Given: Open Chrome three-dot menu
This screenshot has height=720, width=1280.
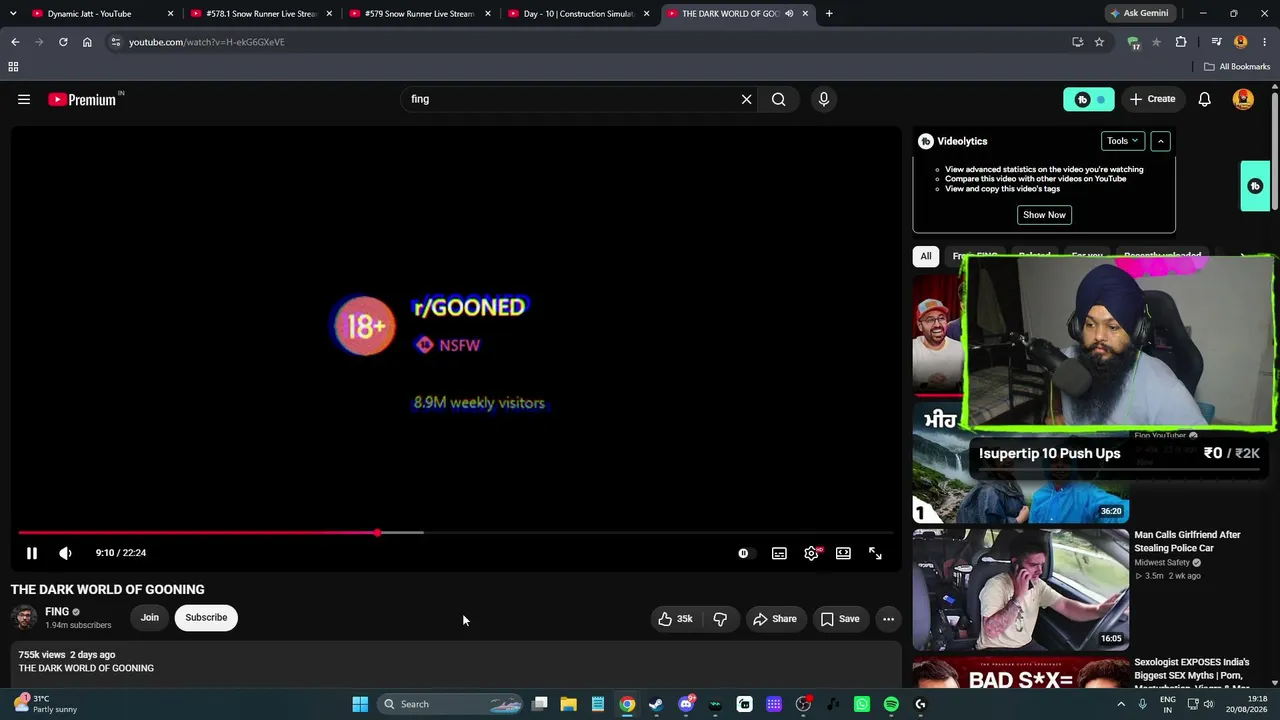Looking at the screenshot, I should (1265, 42).
